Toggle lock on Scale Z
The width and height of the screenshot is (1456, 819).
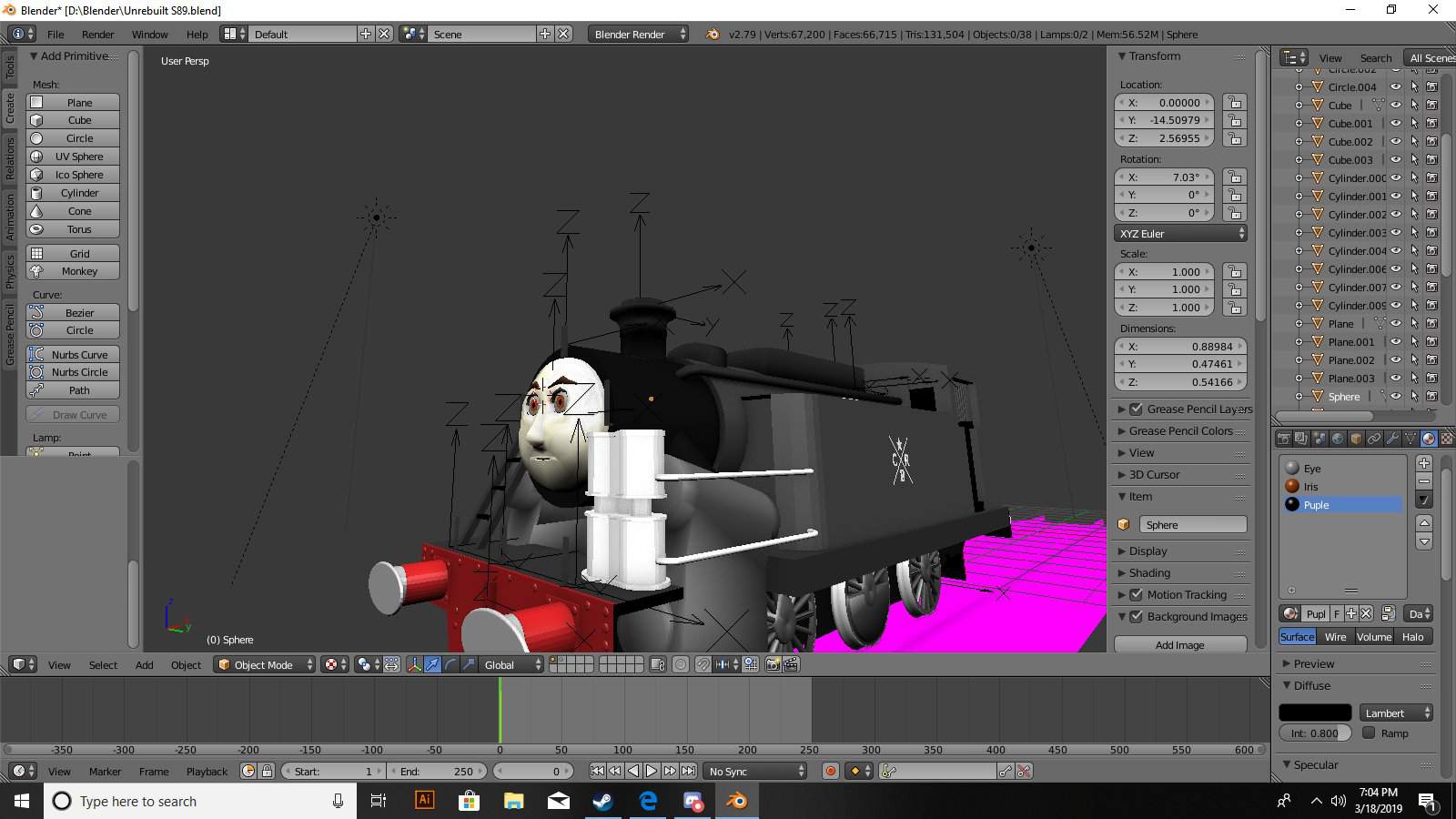pyautogui.click(x=1235, y=308)
